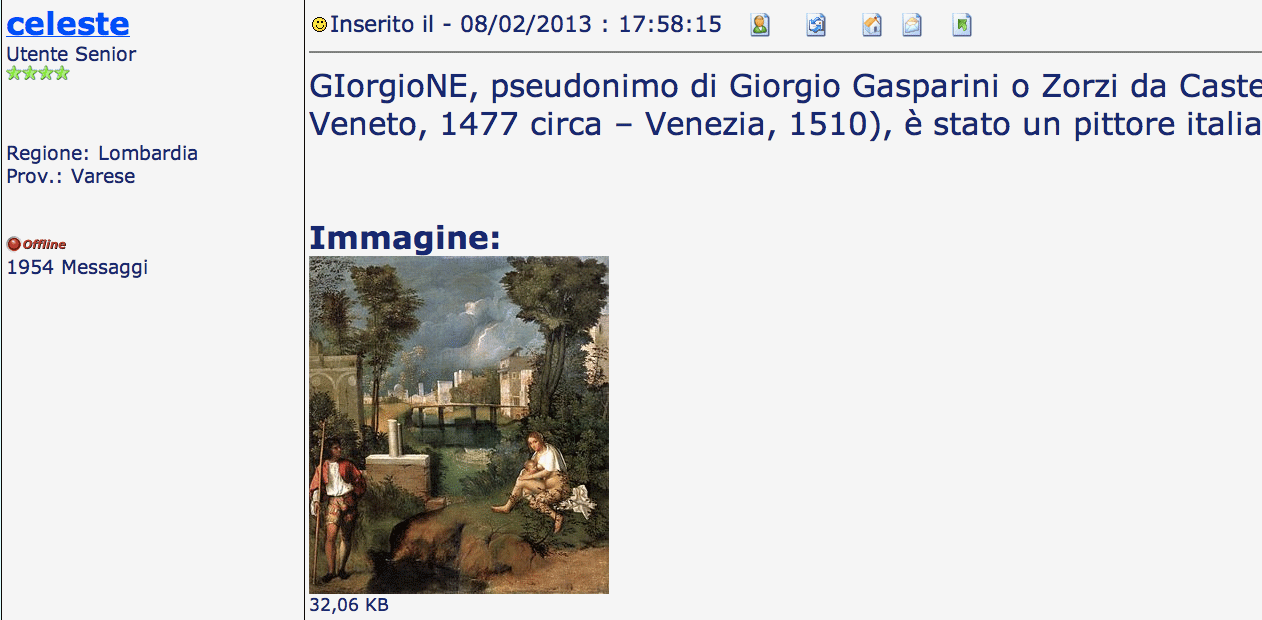1262x620 pixels.
Task: Click the 32,06 KB file size label
Action: click(349, 605)
